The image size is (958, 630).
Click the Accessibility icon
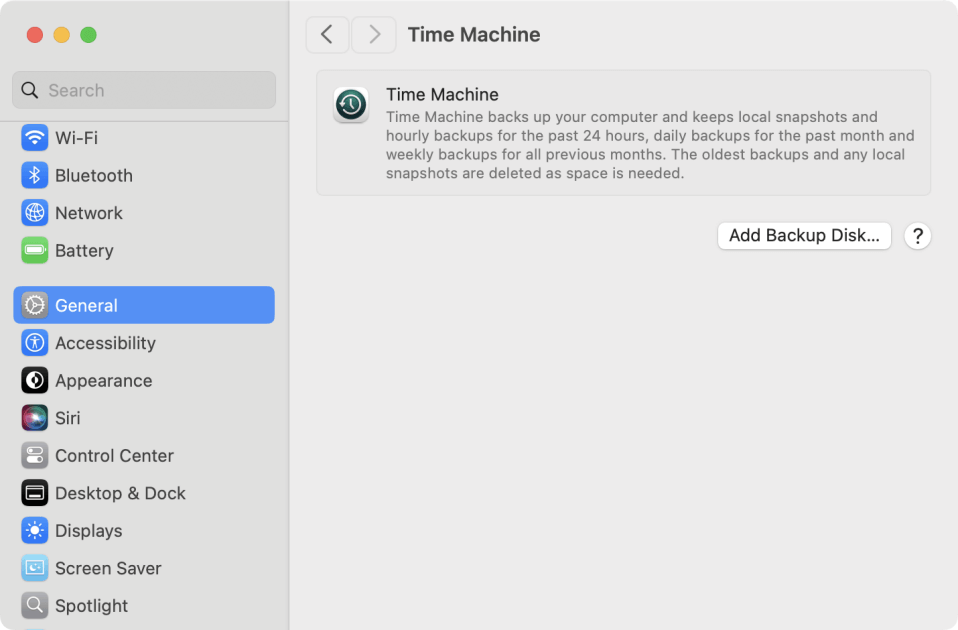(x=34, y=343)
